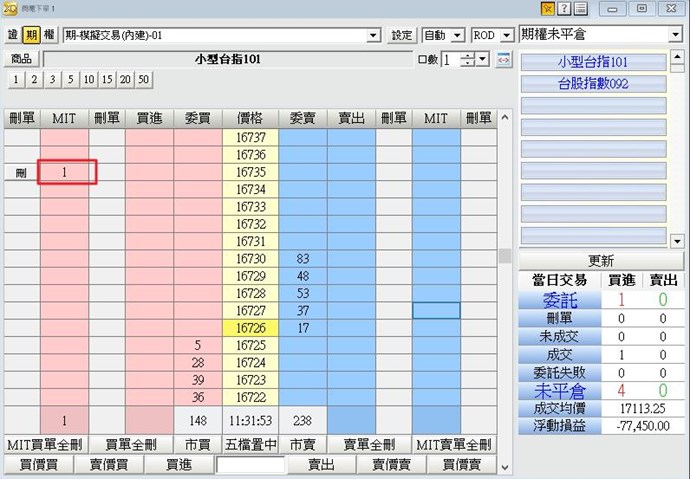
Task: Expand the 期-模擬交易 account dropdown
Action: coord(374,35)
